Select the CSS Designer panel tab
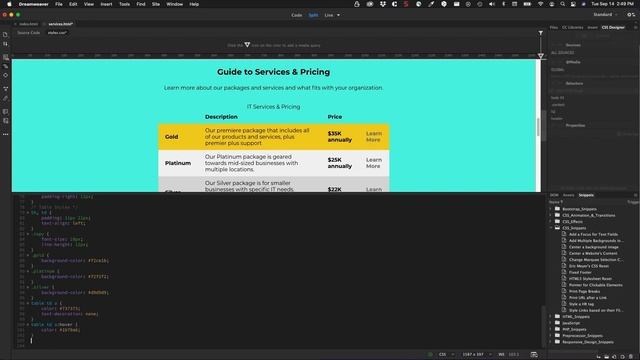Screen dimensions: 640x360 613,27
